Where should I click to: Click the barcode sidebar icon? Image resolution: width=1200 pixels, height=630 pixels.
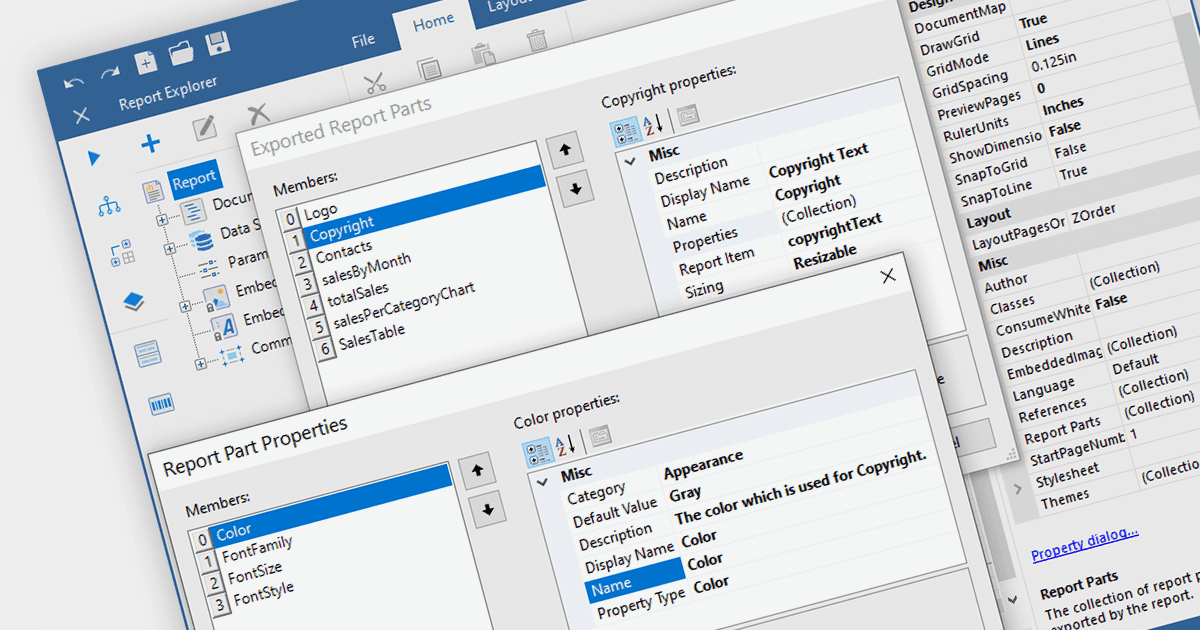(161, 404)
